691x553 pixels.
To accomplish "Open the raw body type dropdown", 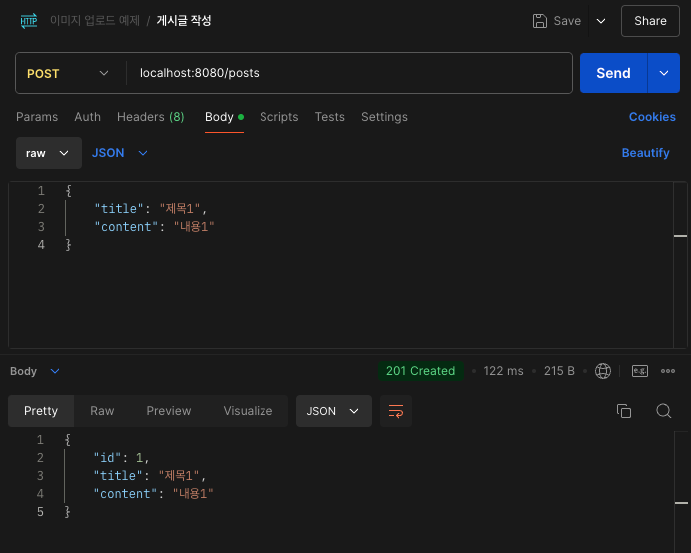I will point(48,153).
